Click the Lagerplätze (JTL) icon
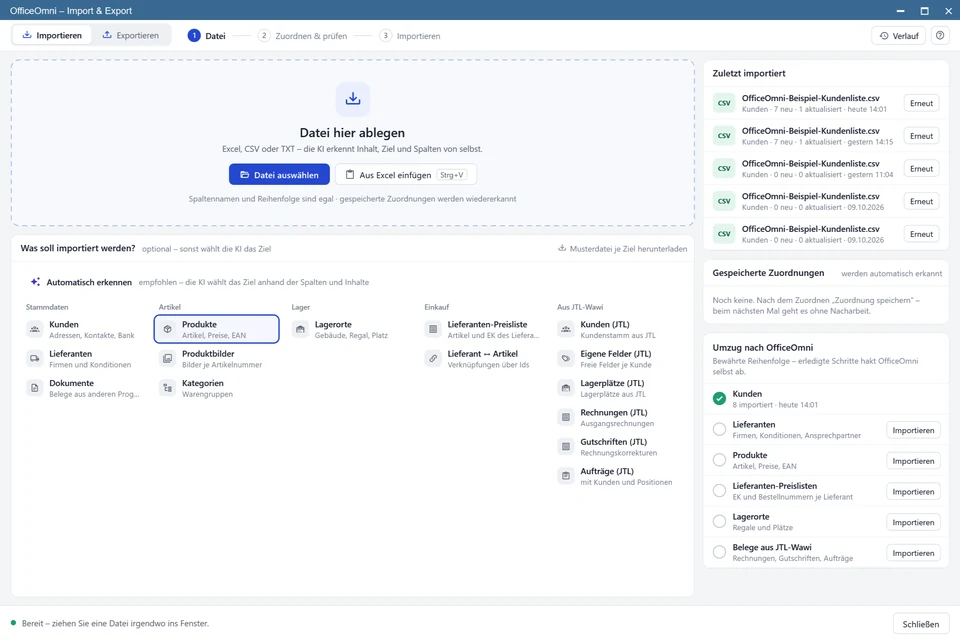This screenshot has height=640, width=960. pos(566,388)
